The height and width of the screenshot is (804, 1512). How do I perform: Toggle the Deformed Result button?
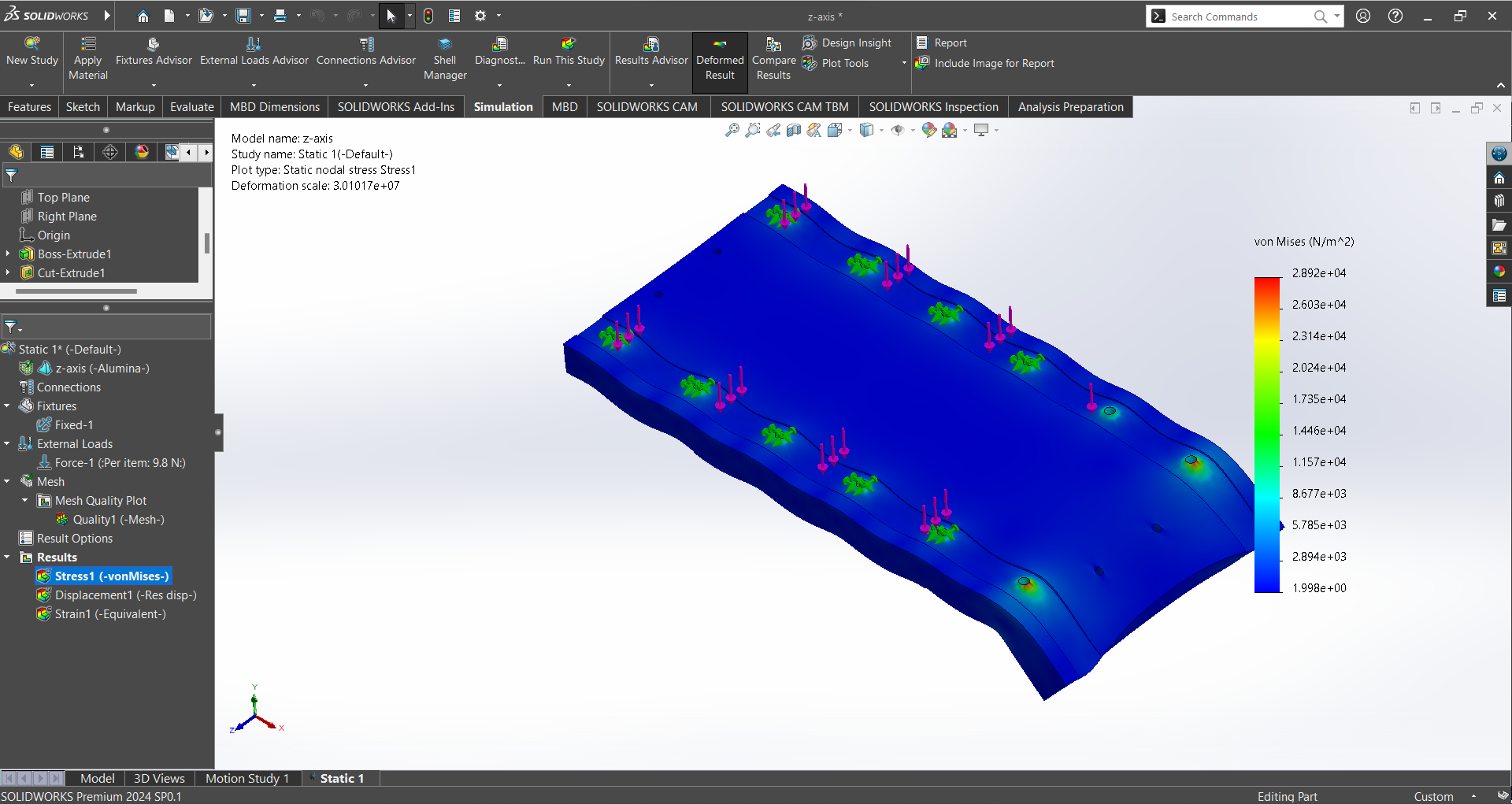720,61
